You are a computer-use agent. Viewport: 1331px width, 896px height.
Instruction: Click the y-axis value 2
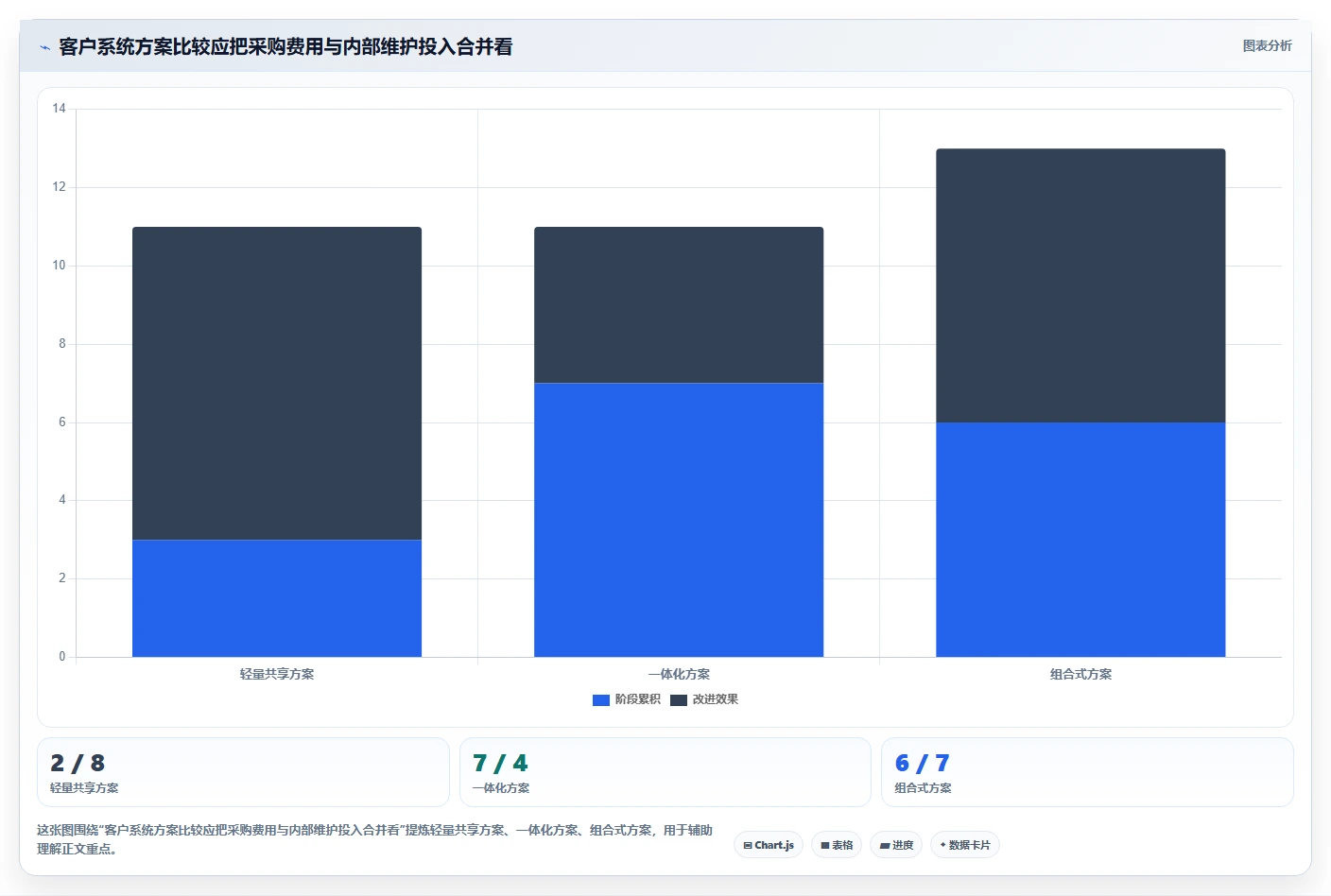coord(62,578)
